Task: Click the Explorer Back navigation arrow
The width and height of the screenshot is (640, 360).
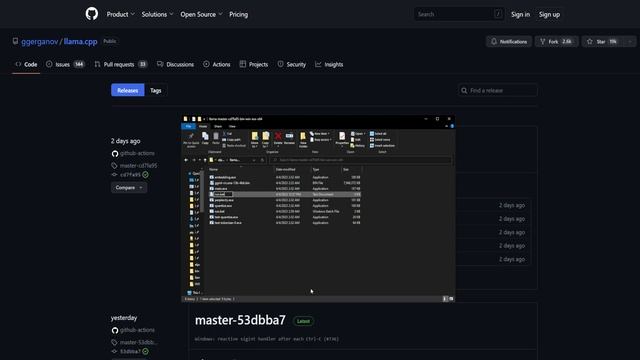Action: pyautogui.click(x=186, y=160)
